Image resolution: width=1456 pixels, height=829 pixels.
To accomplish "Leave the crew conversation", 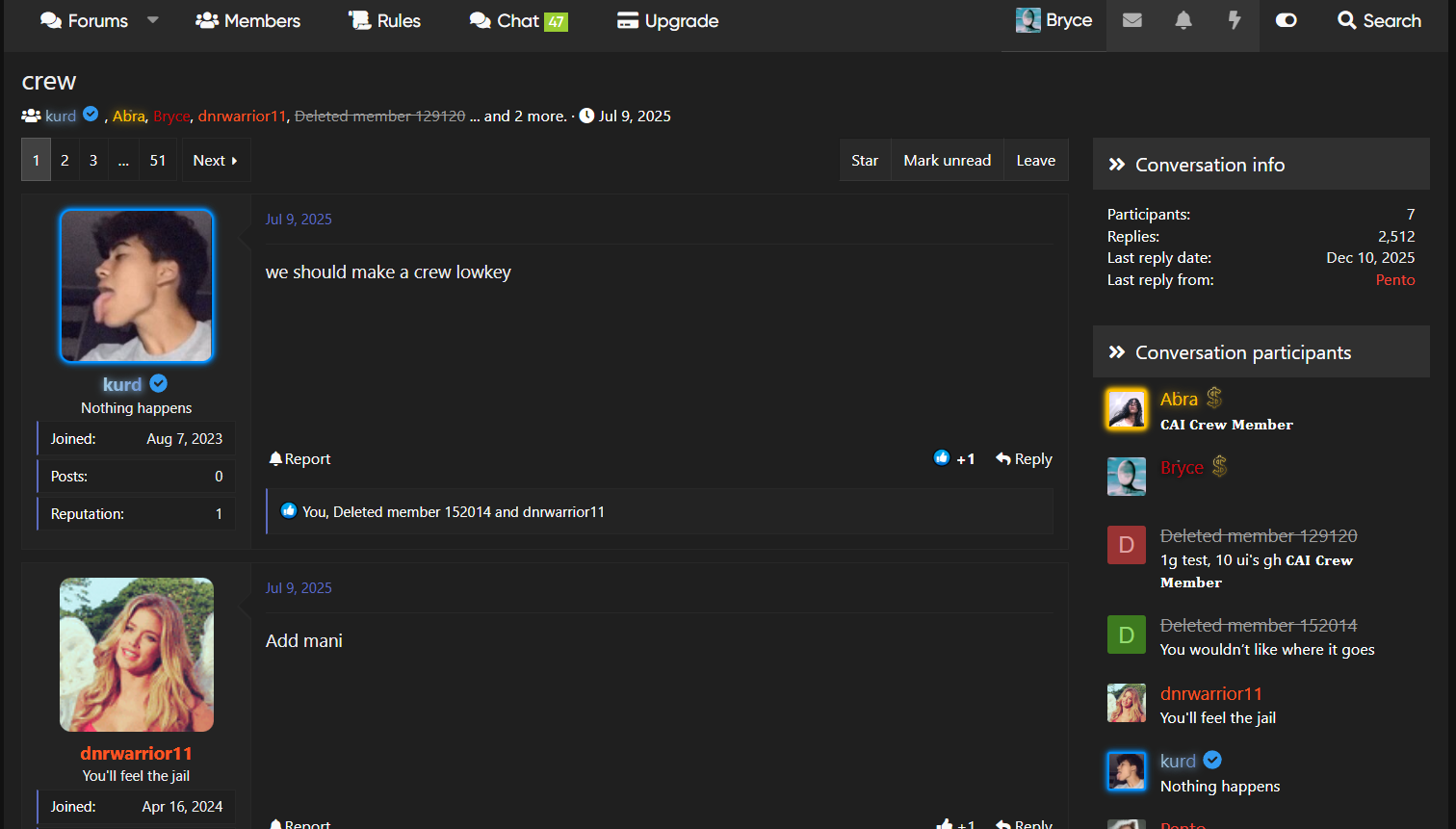I will 1035,161.
